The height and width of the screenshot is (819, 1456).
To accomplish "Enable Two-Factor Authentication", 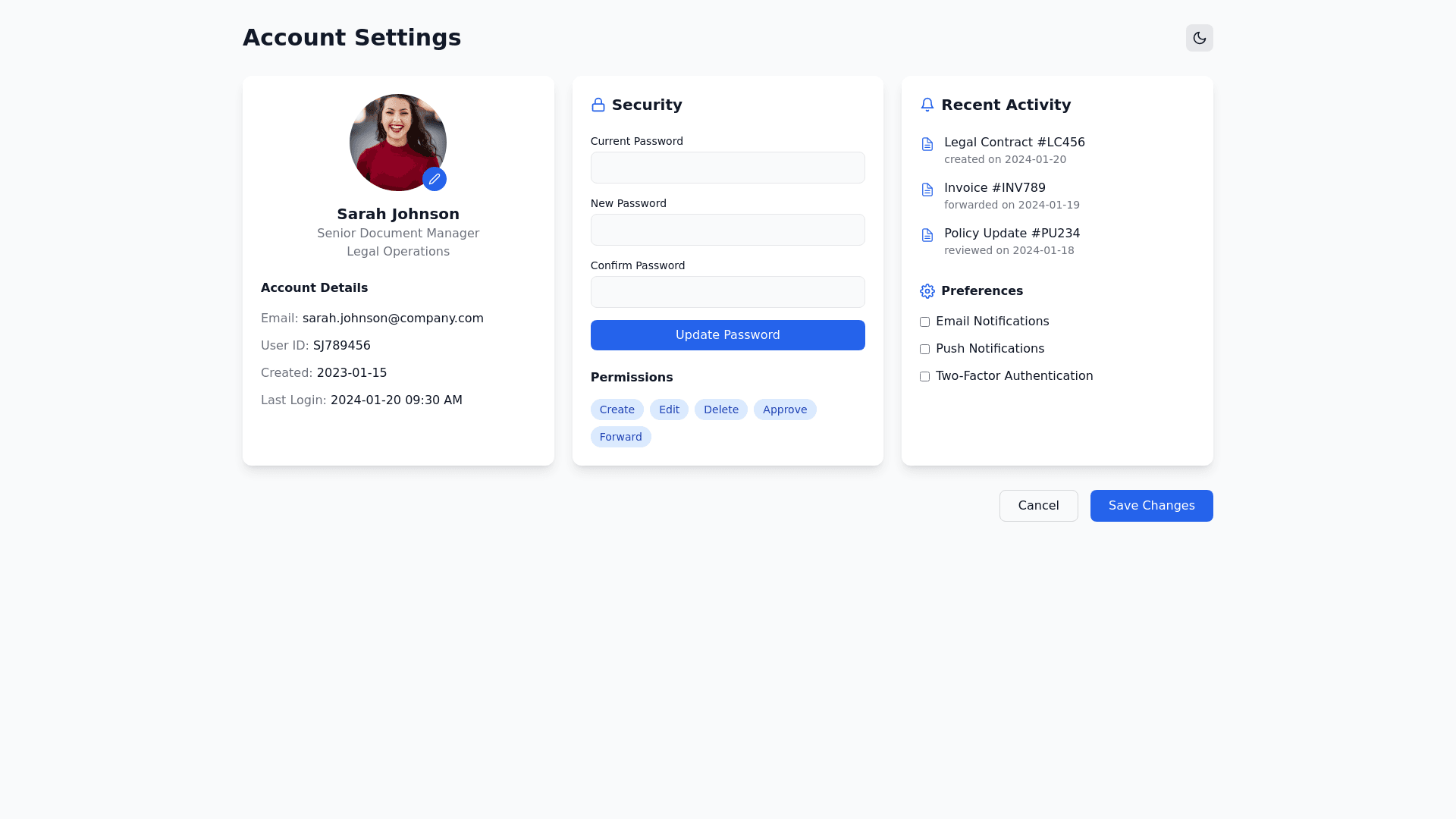I will click(924, 376).
